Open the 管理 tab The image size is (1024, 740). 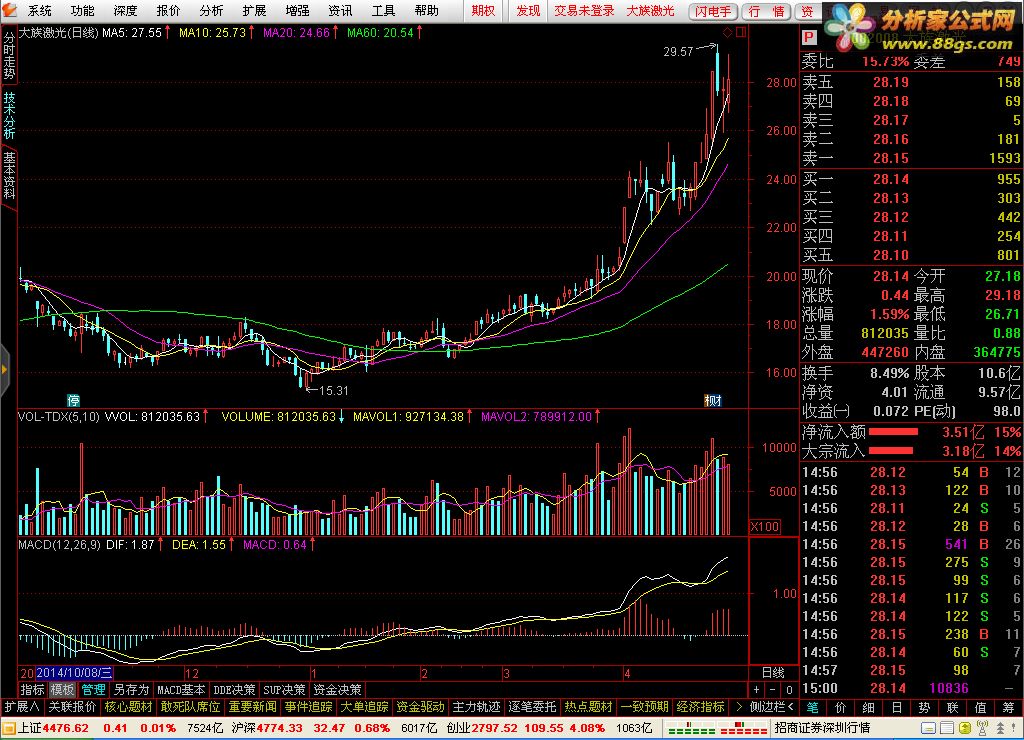(x=93, y=690)
